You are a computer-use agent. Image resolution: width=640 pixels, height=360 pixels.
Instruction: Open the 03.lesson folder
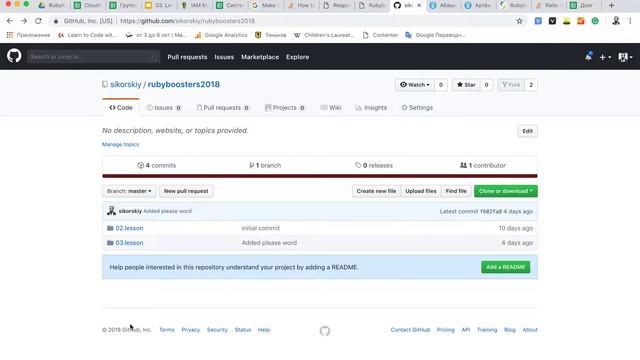[x=129, y=243]
